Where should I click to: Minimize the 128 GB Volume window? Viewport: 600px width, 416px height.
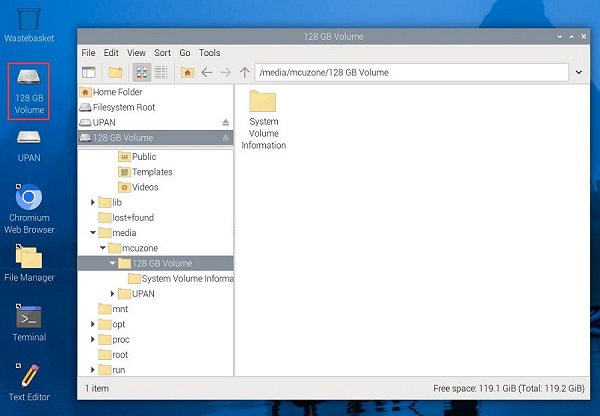click(559, 37)
